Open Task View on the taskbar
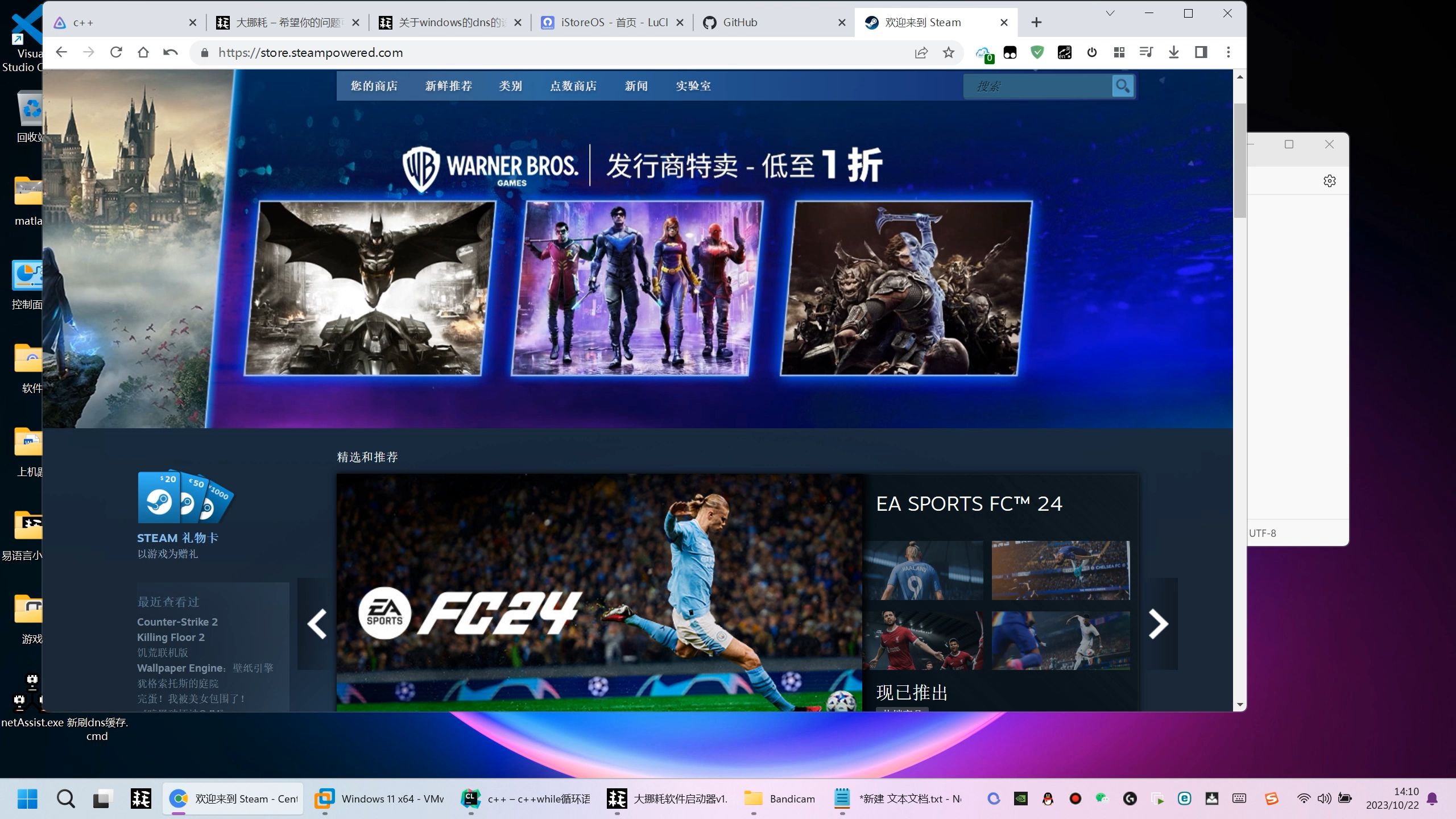Image resolution: width=1456 pixels, height=819 pixels. click(102, 799)
